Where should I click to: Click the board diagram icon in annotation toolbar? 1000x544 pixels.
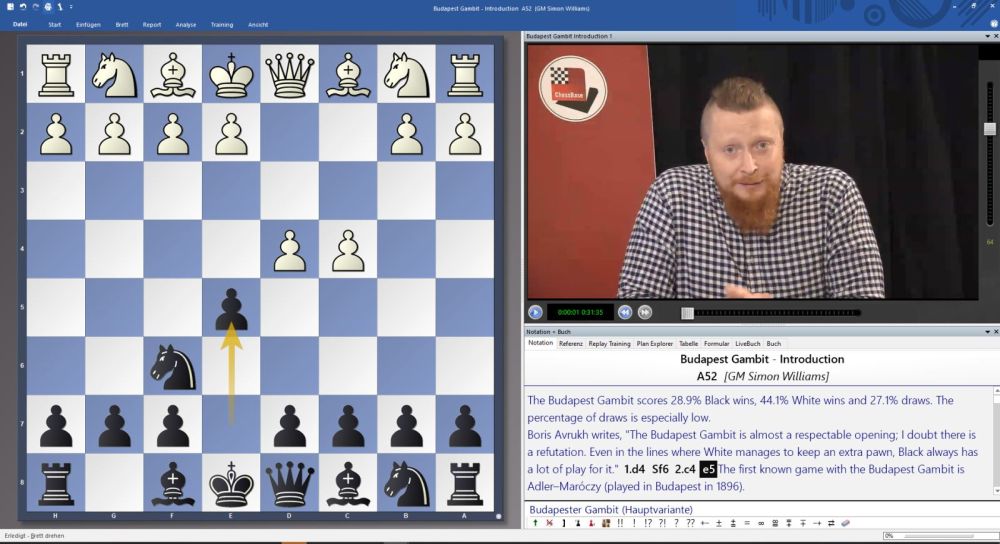tap(606, 523)
